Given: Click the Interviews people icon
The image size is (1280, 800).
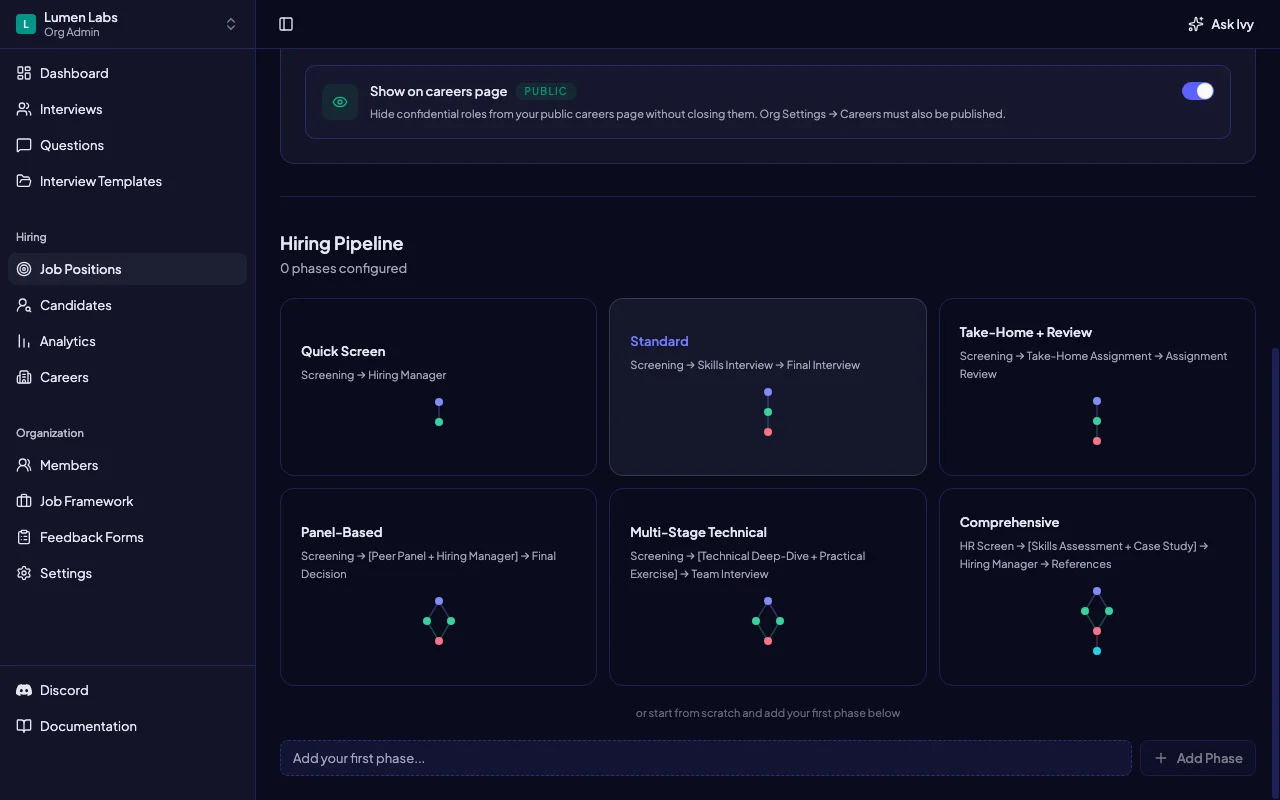Looking at the screenshot, I should 24,109.
